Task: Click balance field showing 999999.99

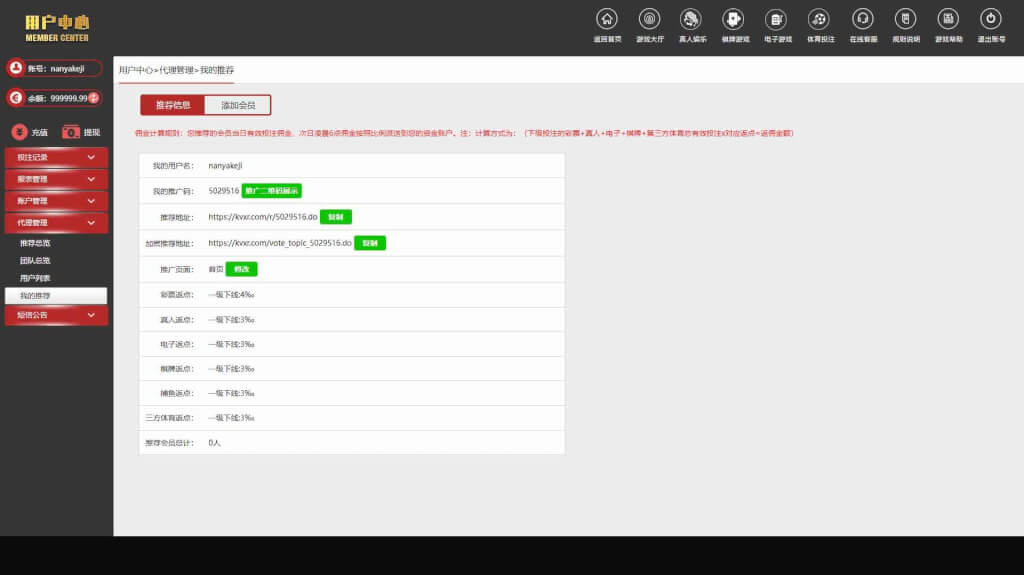Action: pos(54,98)
